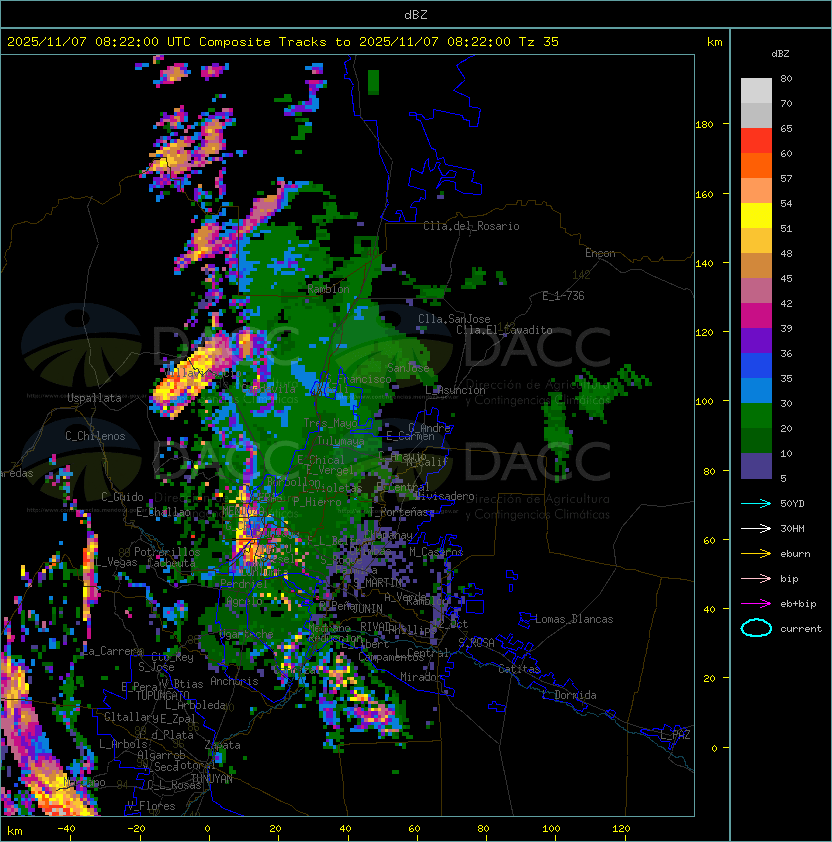The height and width of the screenshot is (842, 832).
Task: Click the eb+bip legend label
Action: pyautogui.click(x=798, y=604)
